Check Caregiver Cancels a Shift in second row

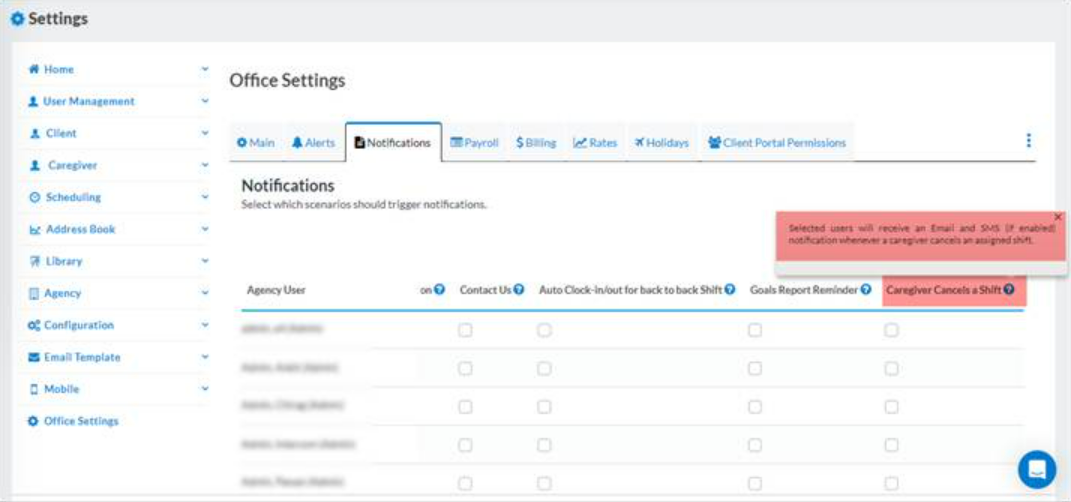pyautogui.click(x=891, y=369)
